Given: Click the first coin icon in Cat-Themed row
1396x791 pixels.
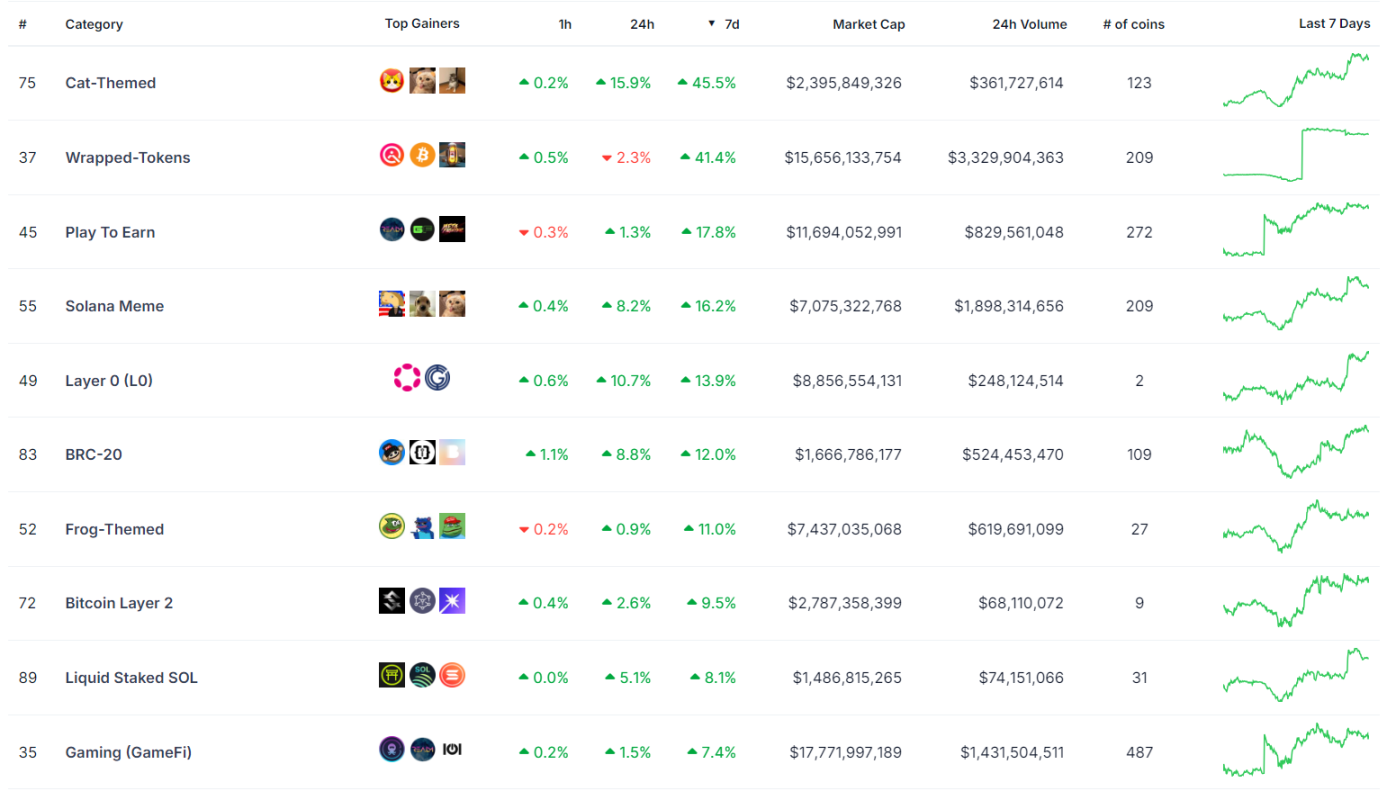Looking at the screenshot, I should 392,82.
